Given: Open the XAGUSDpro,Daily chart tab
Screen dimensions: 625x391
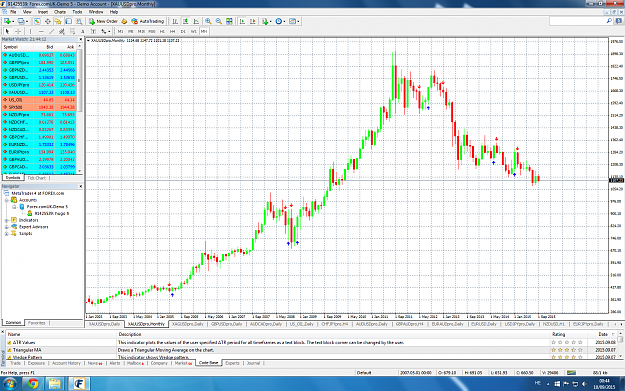Looking at the screenshot, I should coord(187,324).
